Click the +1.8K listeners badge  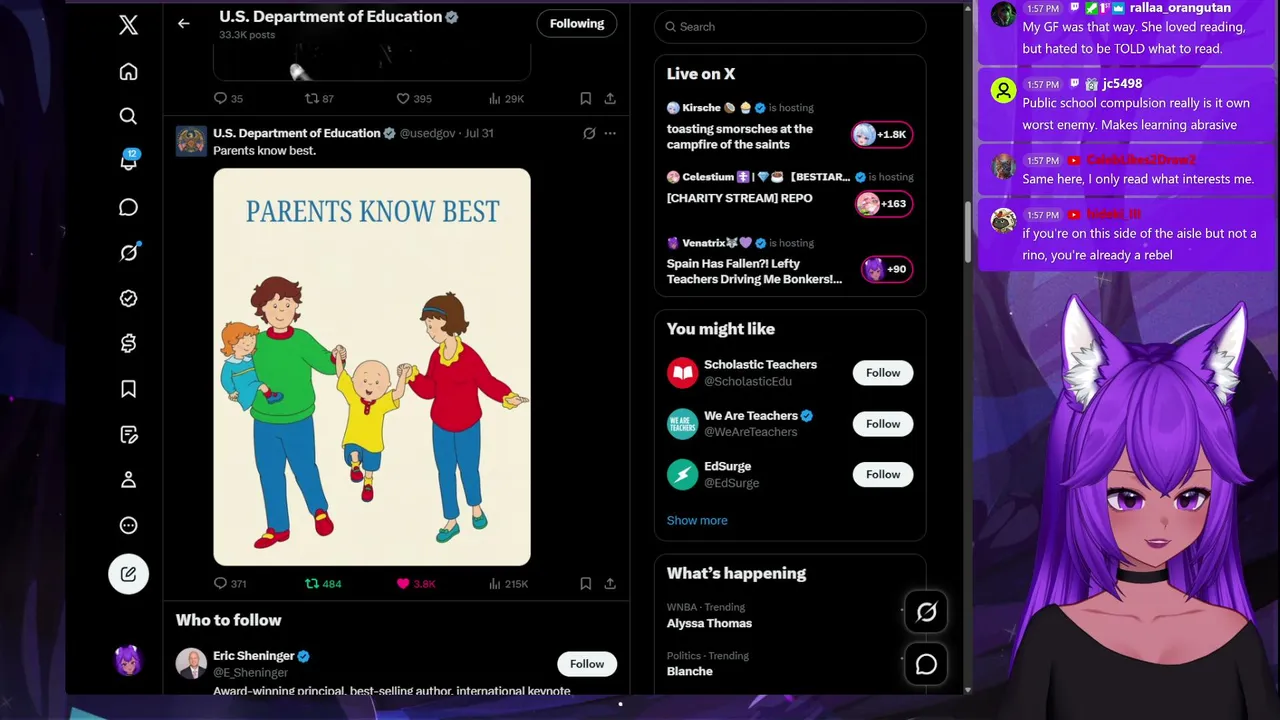[x=881, y=134]
